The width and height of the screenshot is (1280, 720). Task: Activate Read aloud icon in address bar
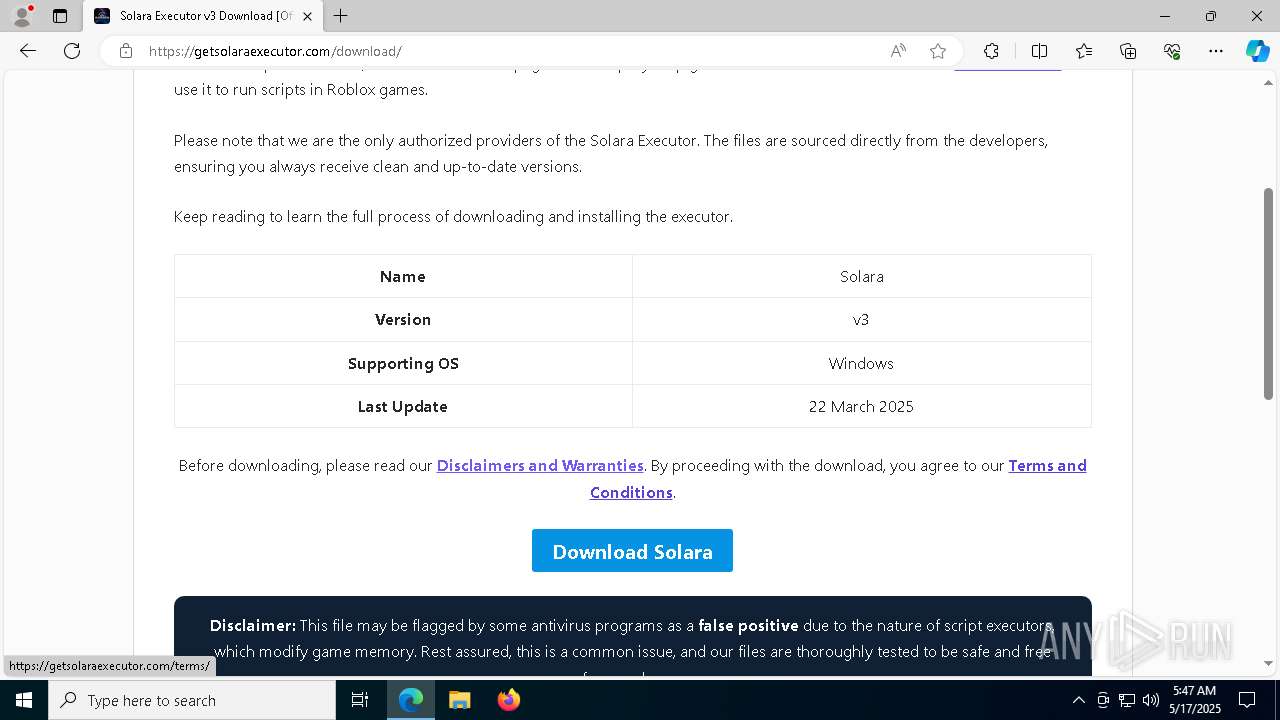pyautogui.click(x=898, y=51)
